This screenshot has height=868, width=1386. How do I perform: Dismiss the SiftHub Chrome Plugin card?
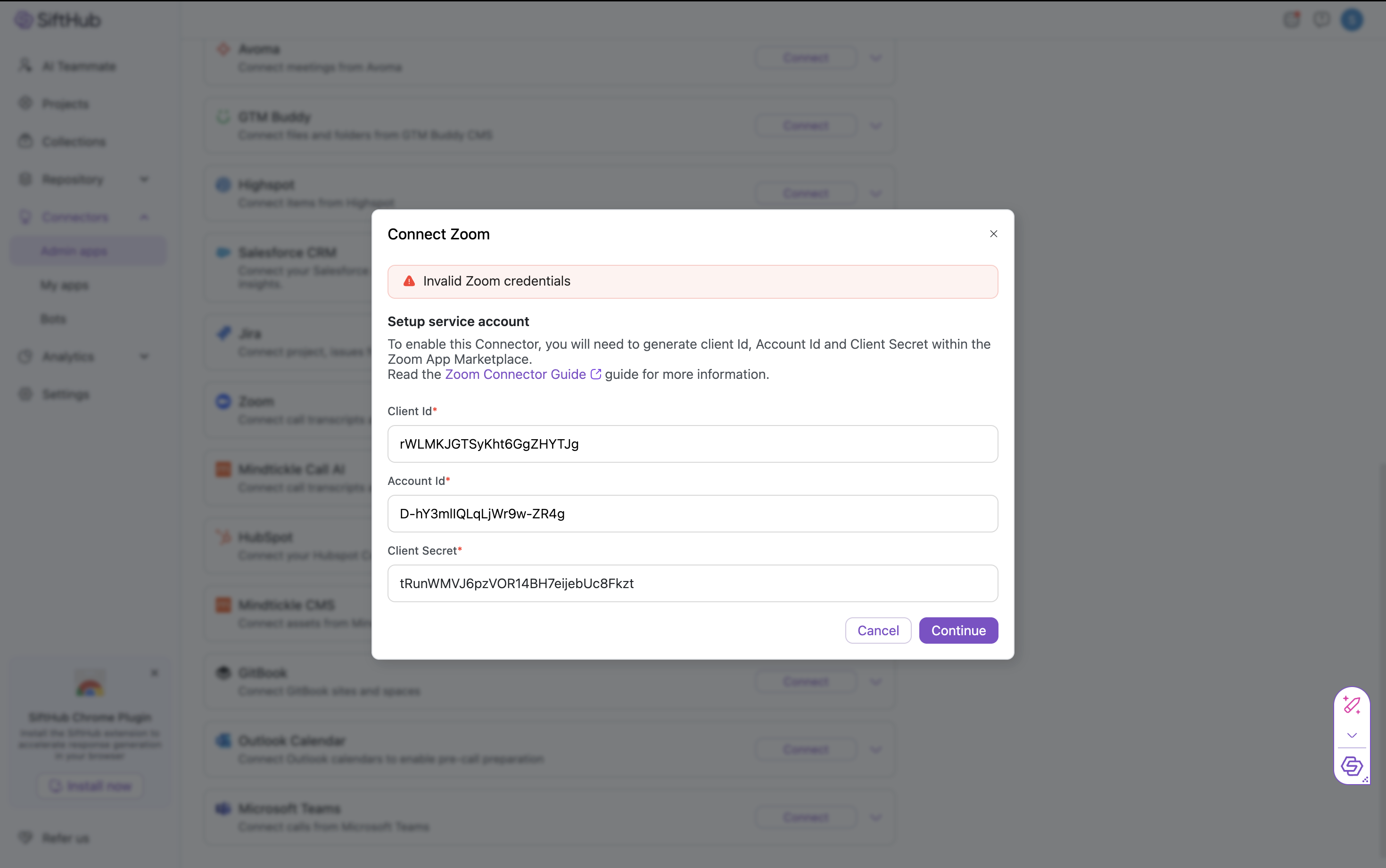pos(155,673)
